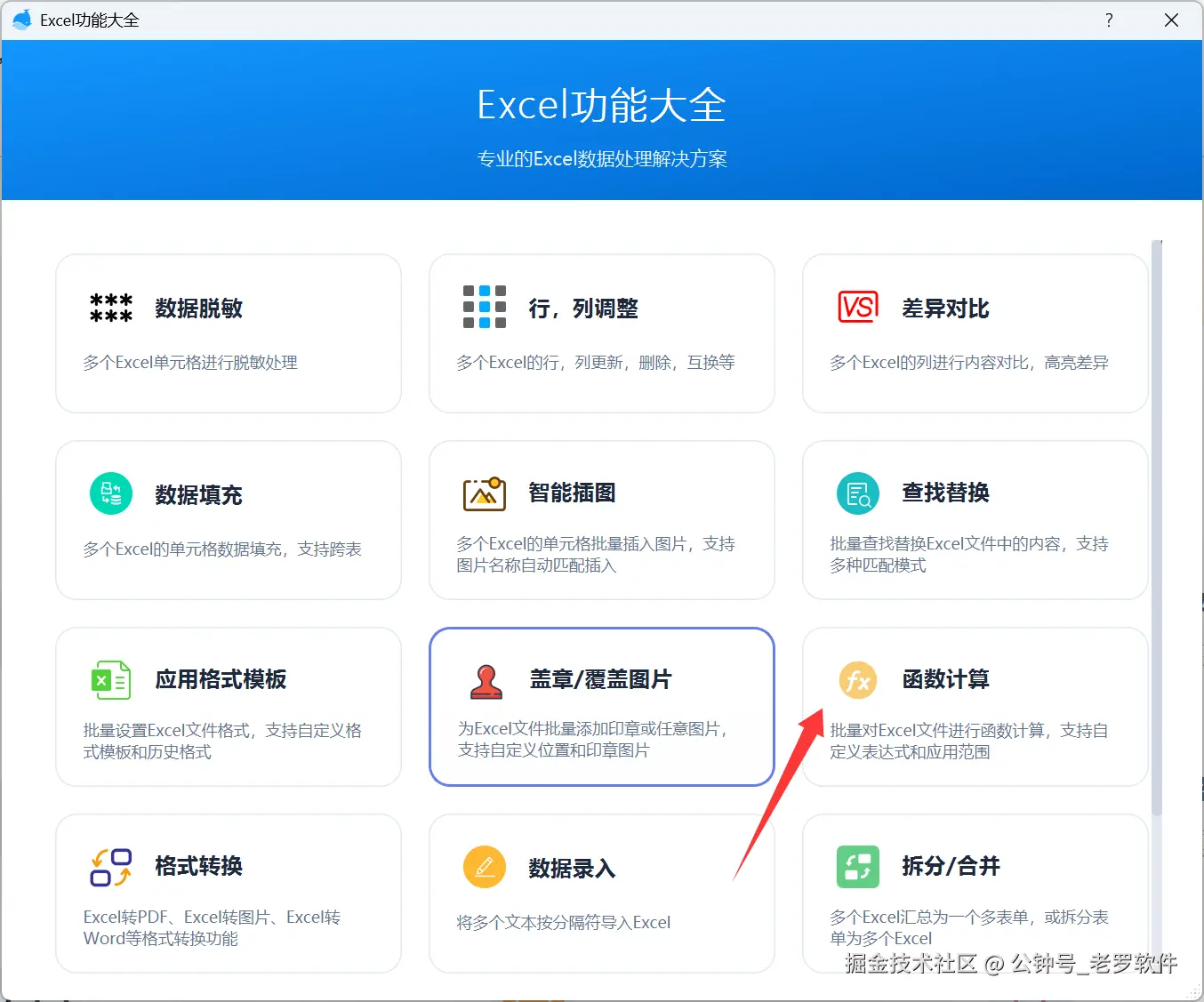Click description '多个Excel单元格进行脱敏处理'
This screenshot has width=1204, height=1002.
(190, 363)
